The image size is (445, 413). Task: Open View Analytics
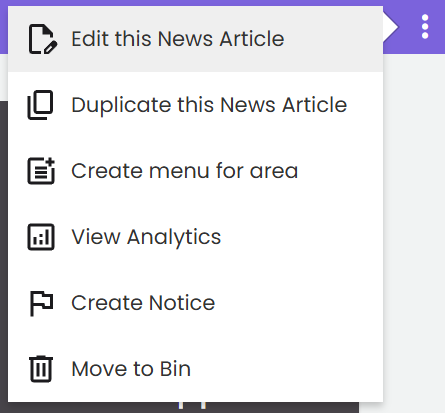[x=195, y=237]
